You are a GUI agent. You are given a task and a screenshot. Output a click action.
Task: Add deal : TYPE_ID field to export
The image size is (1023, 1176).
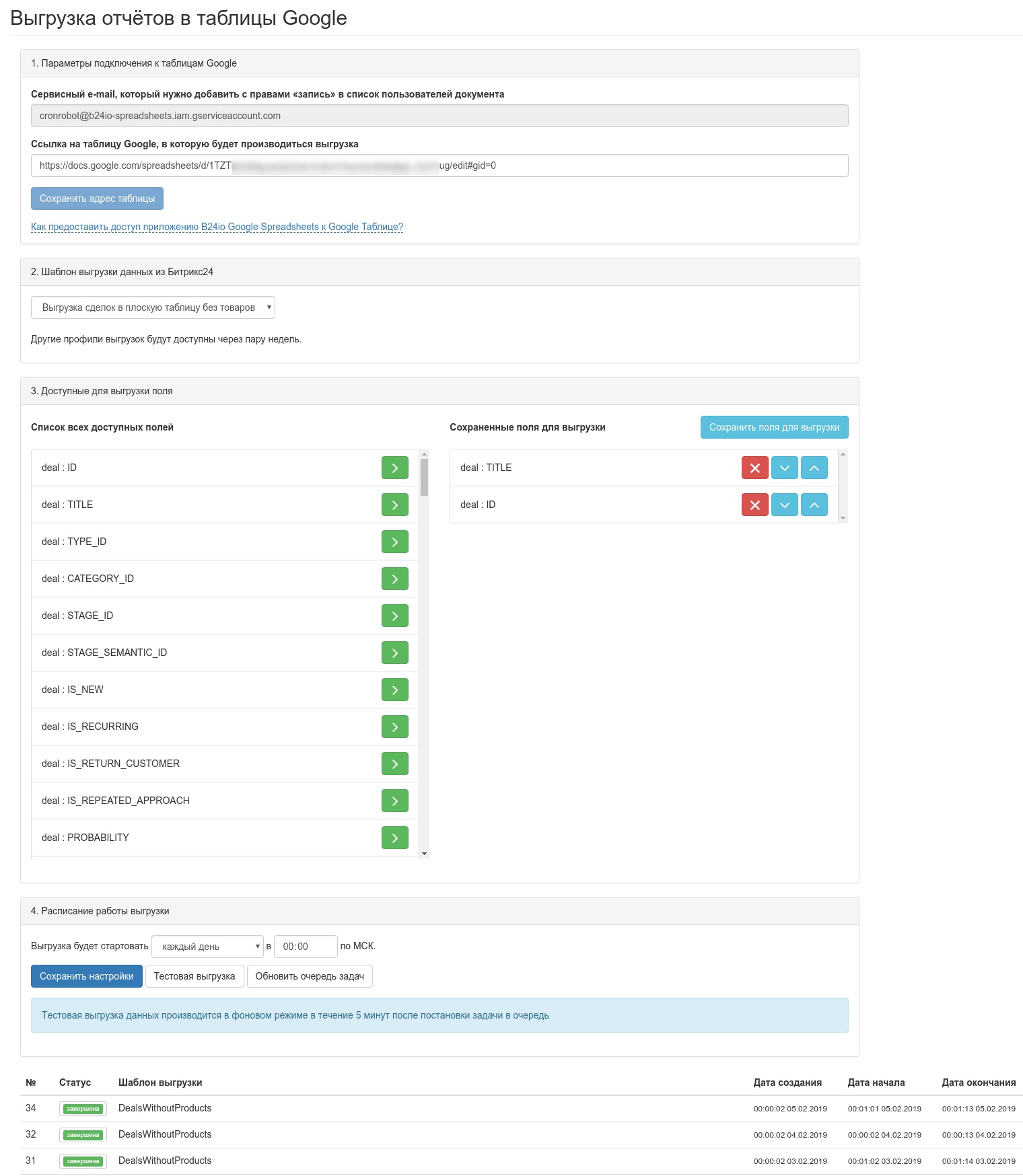click(x=394, y=542)
